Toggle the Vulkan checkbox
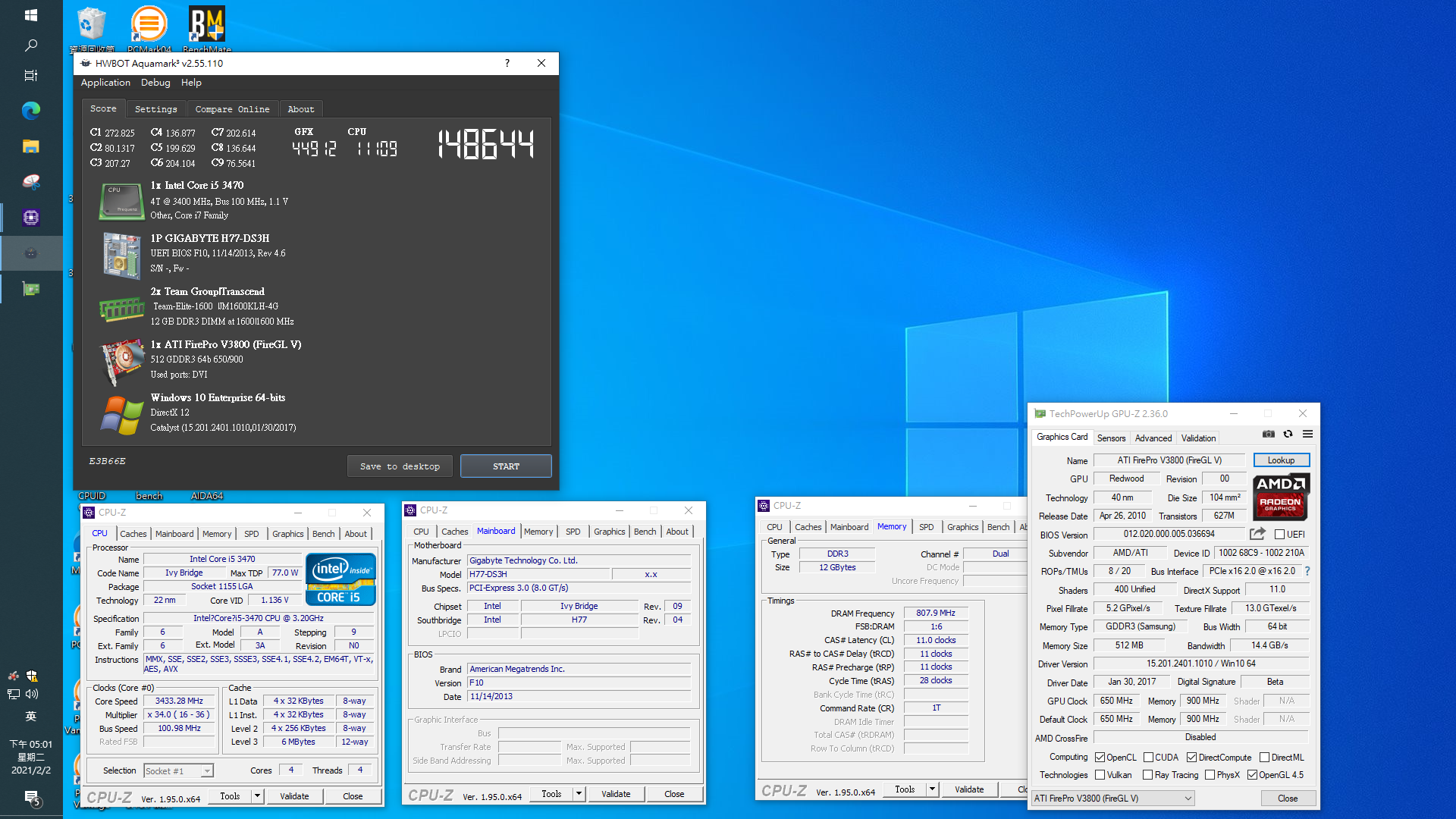 pyautogui.click(x=1100, y=775)
